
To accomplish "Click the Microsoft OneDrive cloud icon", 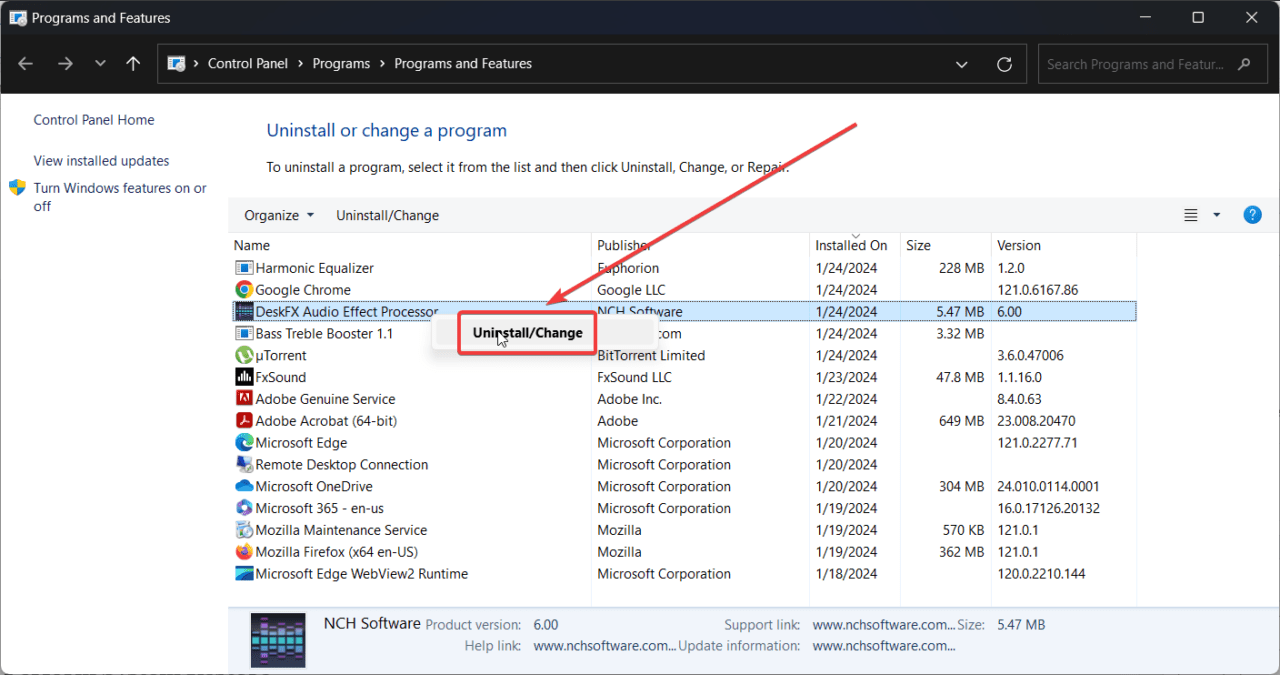I will tap(244, 487).
